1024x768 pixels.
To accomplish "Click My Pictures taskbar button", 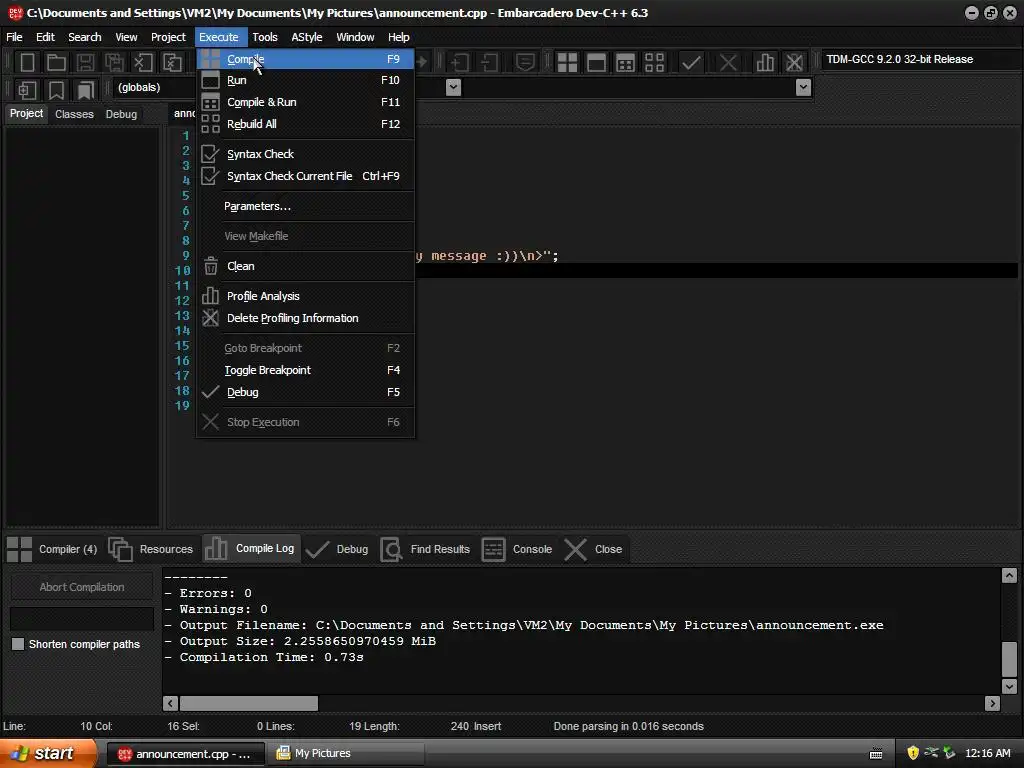I will tap(347, 754).
